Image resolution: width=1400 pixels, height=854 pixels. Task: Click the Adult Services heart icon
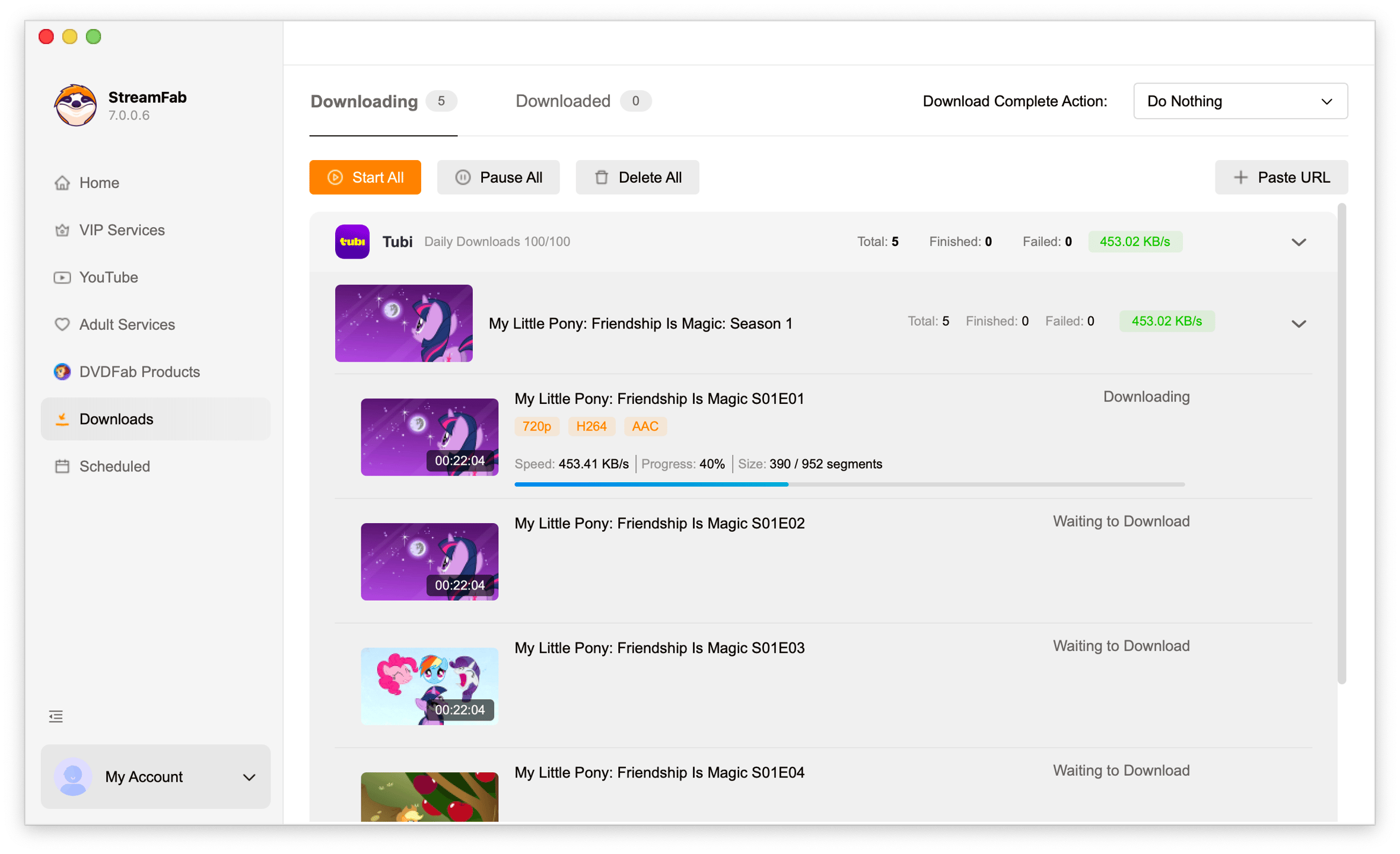(62, 324)
